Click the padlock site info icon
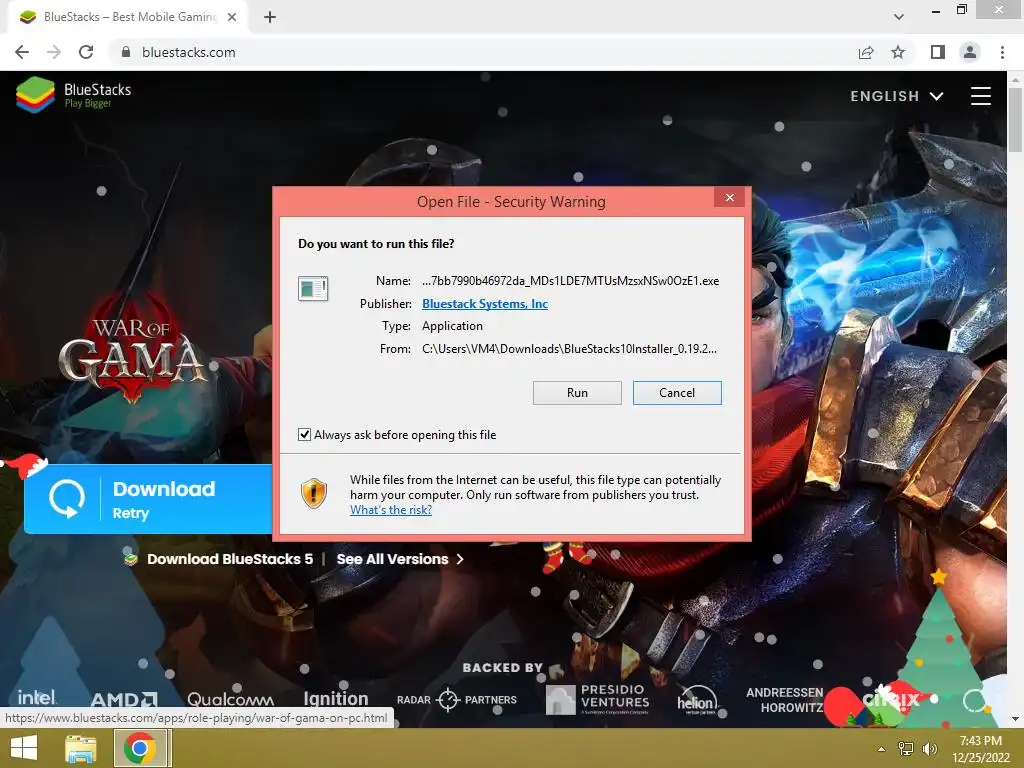 click(126, 52)
